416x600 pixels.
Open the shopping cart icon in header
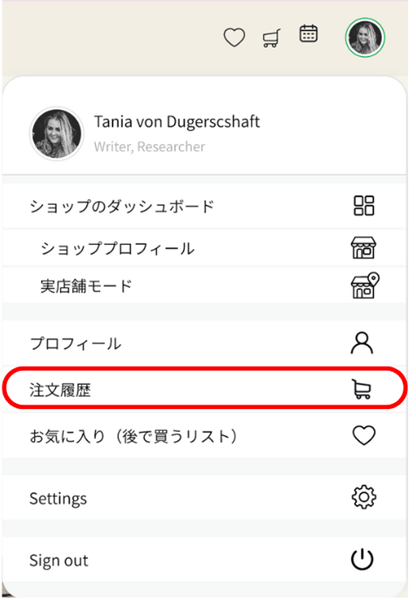[271, 38]
